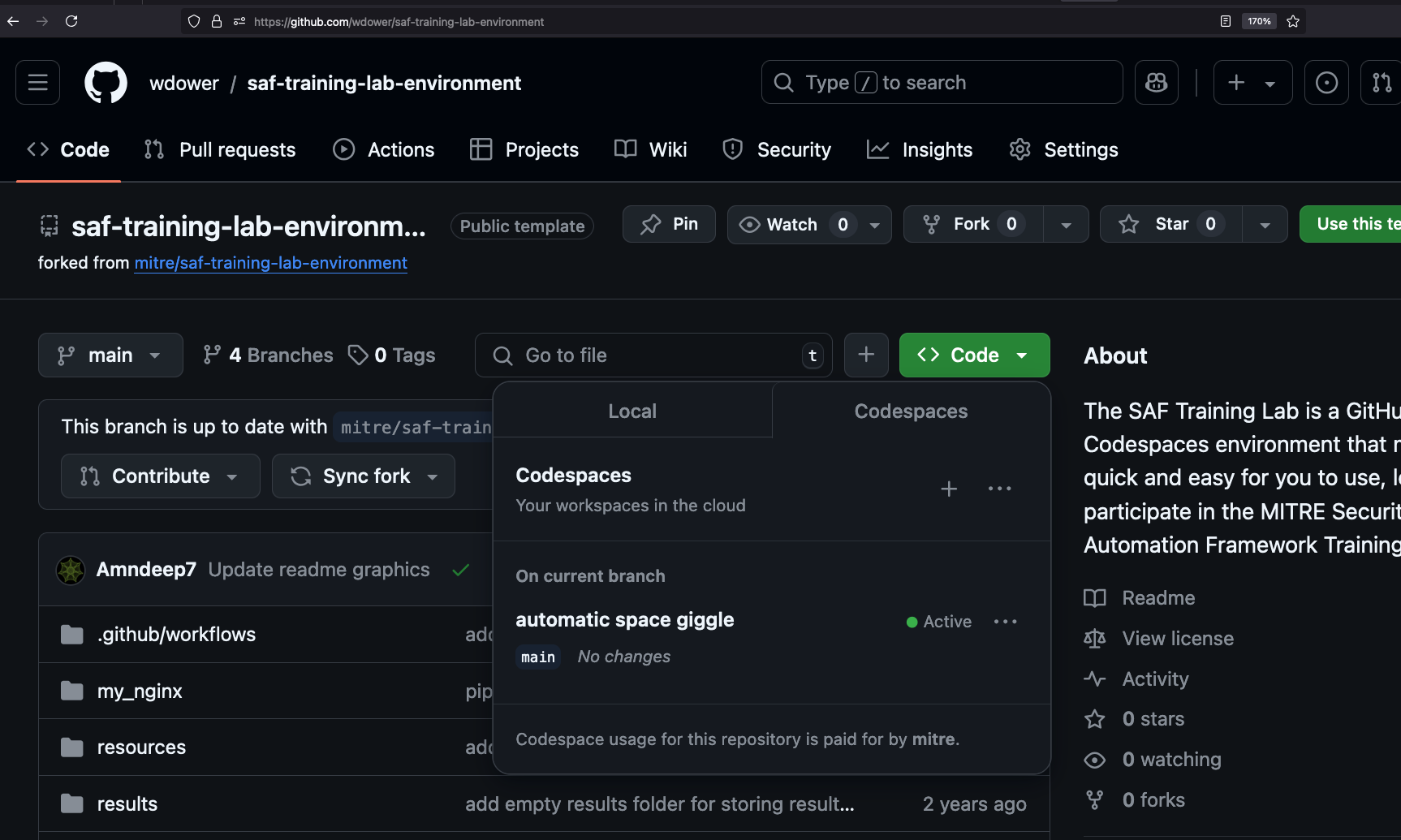Viewport: 1401px width, 840px height.
Task: Expand the main branch selector dropdown
Action: tap(110, 355)
